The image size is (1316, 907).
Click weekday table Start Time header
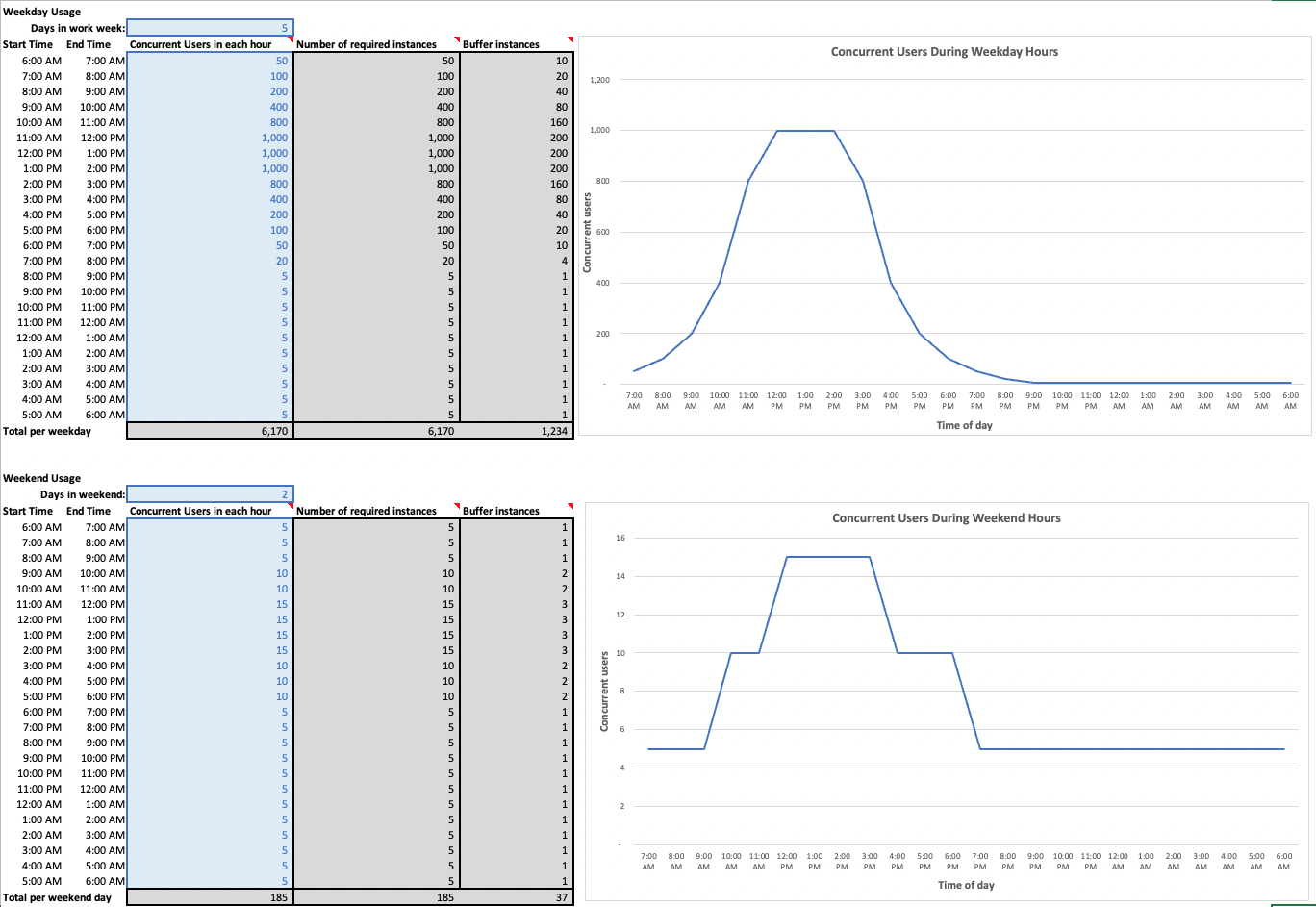[28, 44]
